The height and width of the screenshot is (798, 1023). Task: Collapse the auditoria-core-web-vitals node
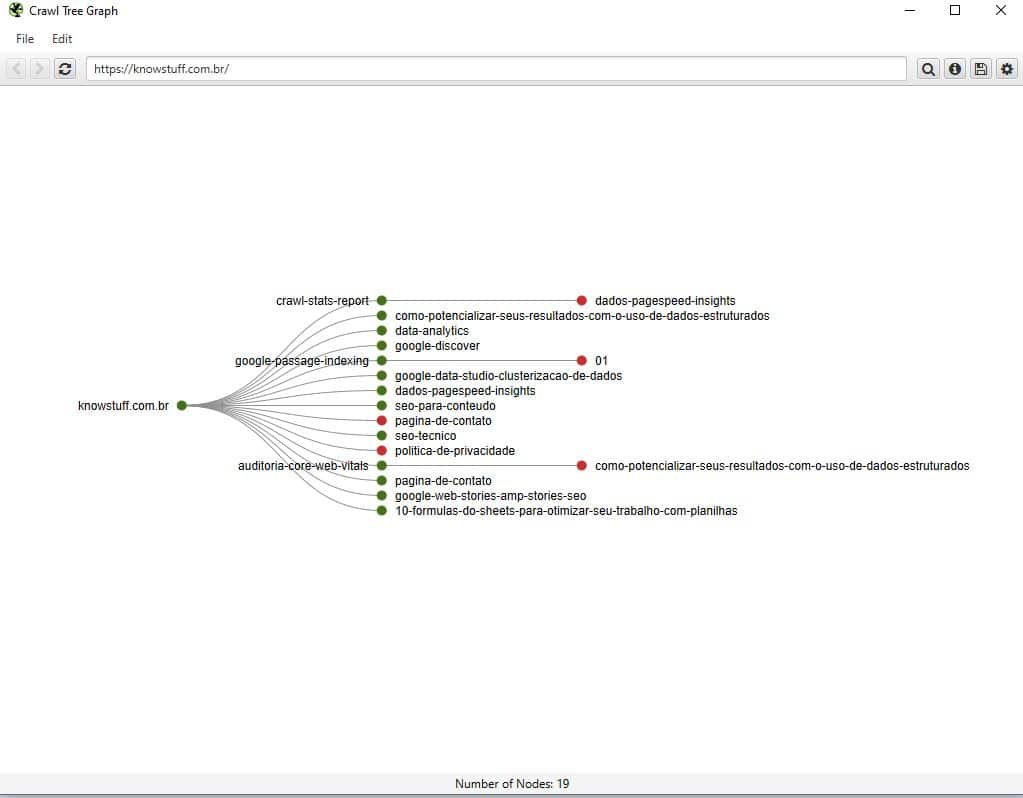[x=382, y=466]
